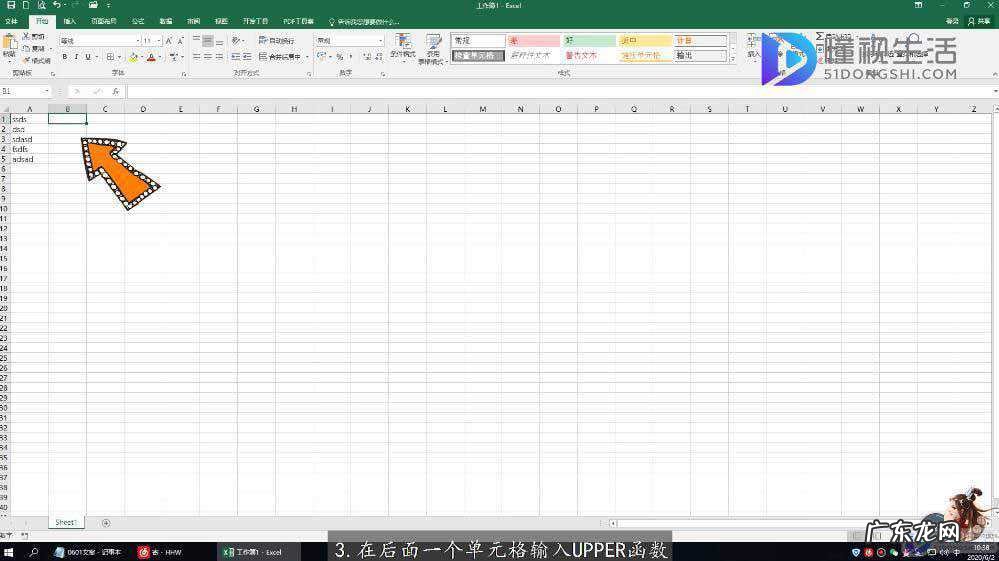Switch to the PDF Tools tab
Screen dimensions: 999x561
coord(298,21)
